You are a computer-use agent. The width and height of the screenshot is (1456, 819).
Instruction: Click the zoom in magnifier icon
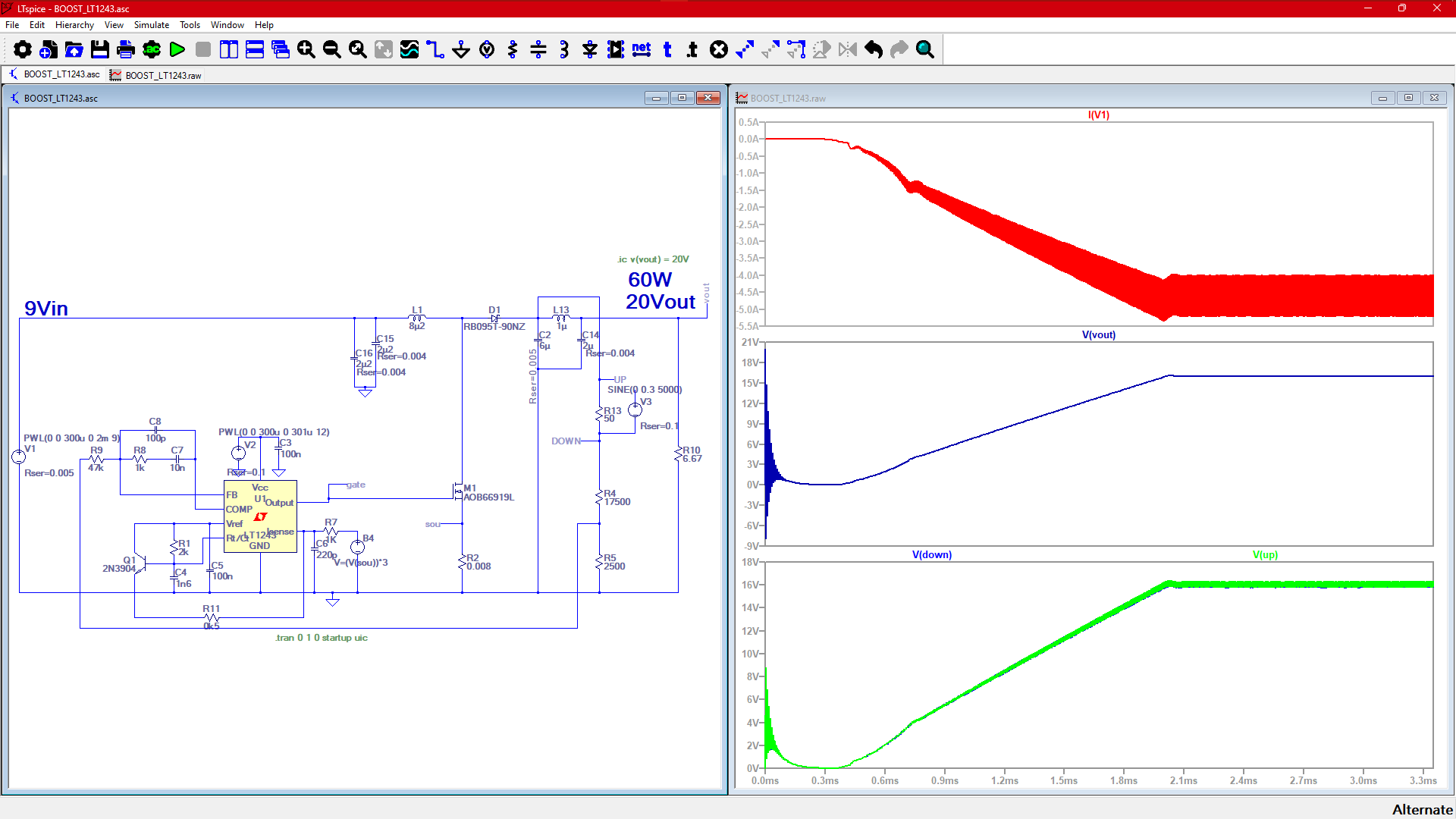306,50
